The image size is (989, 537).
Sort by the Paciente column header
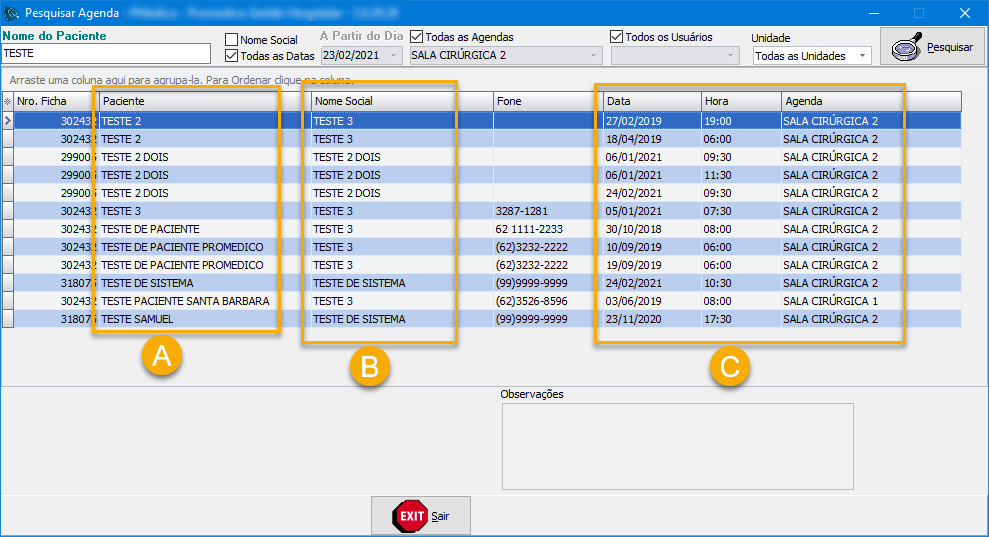click(x=188, y=101)
